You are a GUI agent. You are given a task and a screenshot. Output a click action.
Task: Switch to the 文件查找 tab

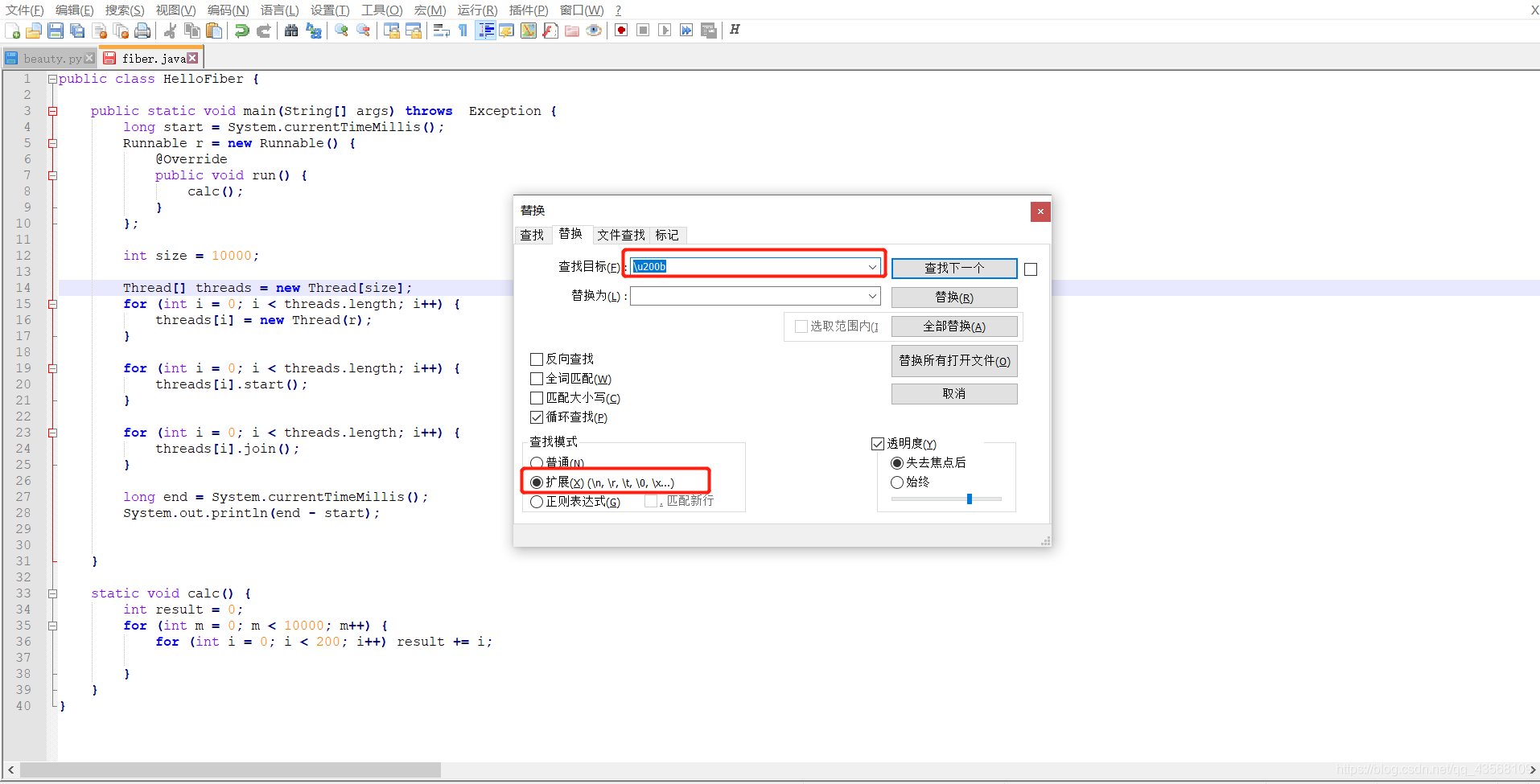(620, 234)
